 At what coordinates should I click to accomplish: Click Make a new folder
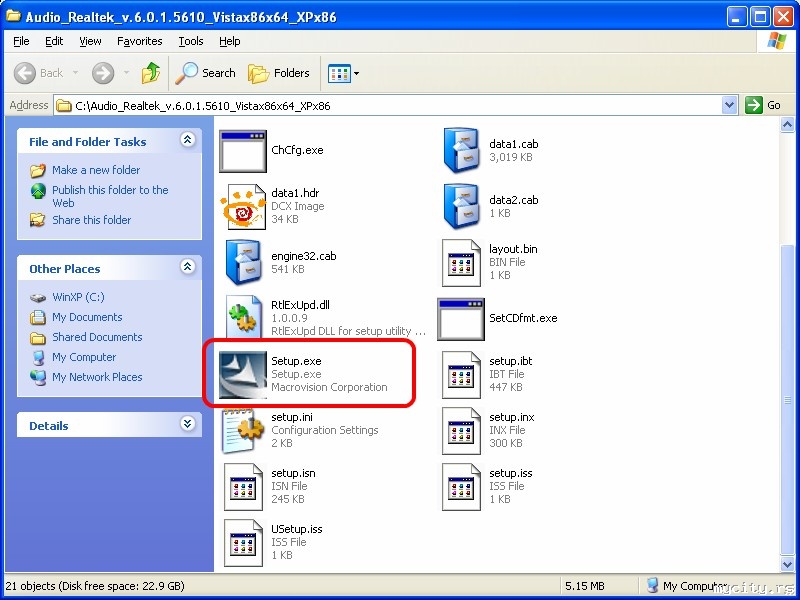pos(96,170)
